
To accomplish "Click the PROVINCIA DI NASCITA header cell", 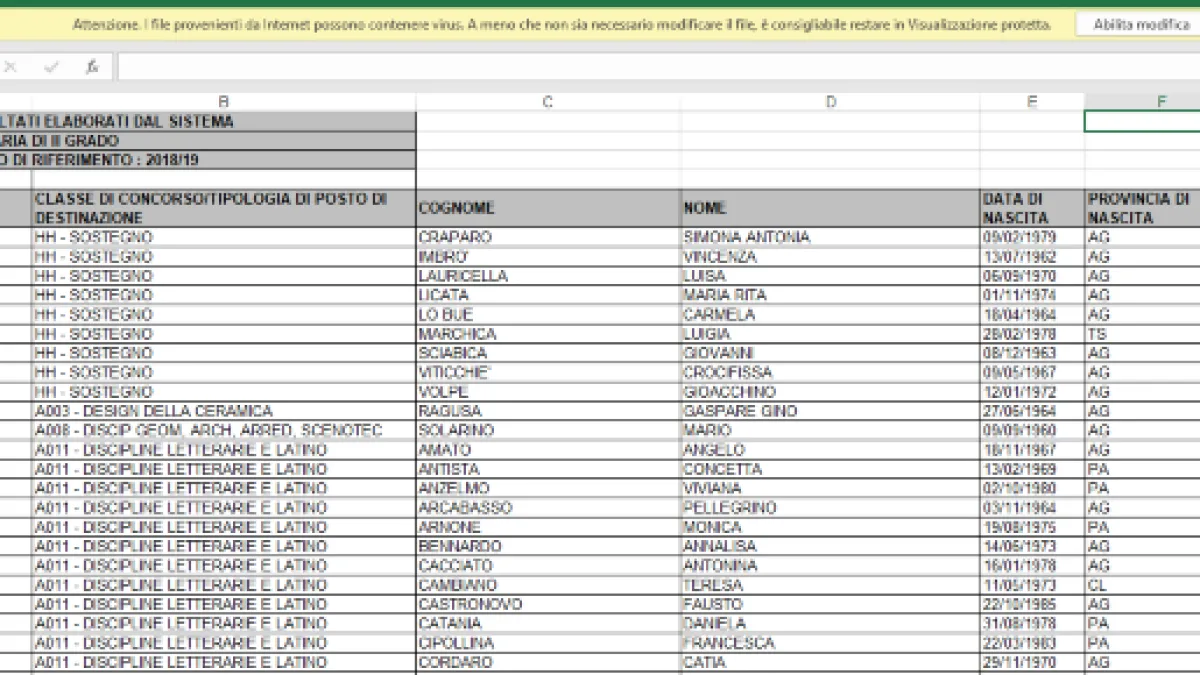I will tap(1142, 208).
